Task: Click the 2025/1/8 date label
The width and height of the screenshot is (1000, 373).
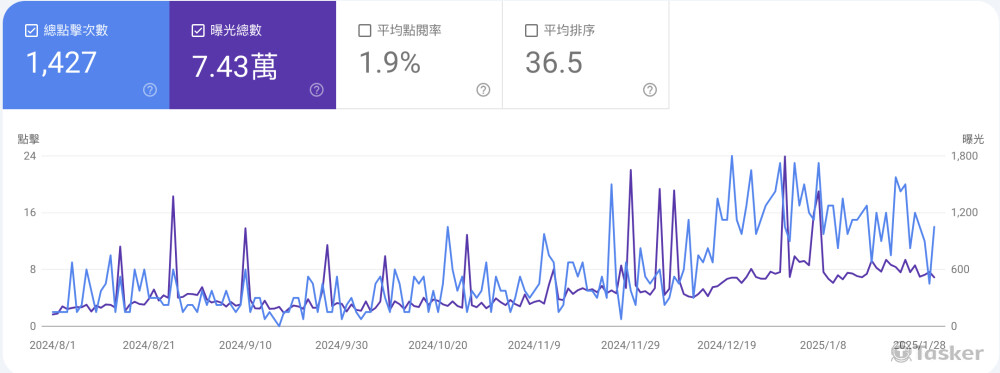Action: (823, 345)
